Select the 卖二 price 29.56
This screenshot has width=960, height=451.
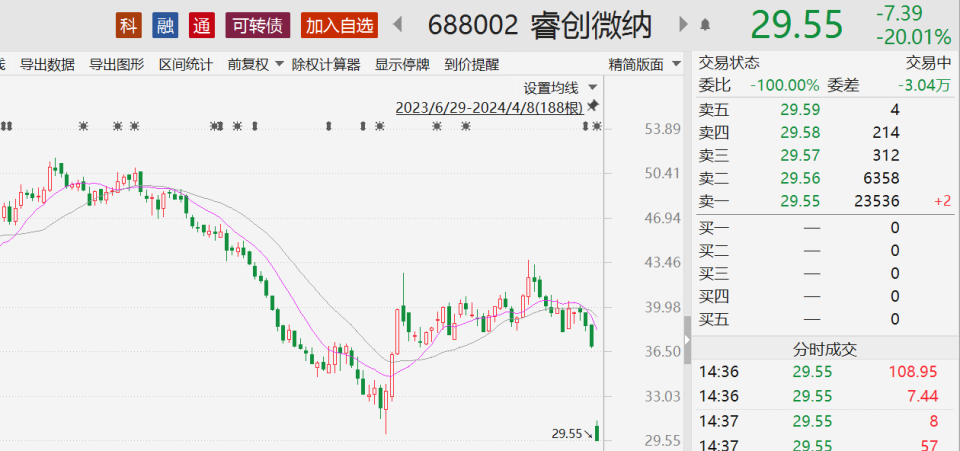(800, 178)
